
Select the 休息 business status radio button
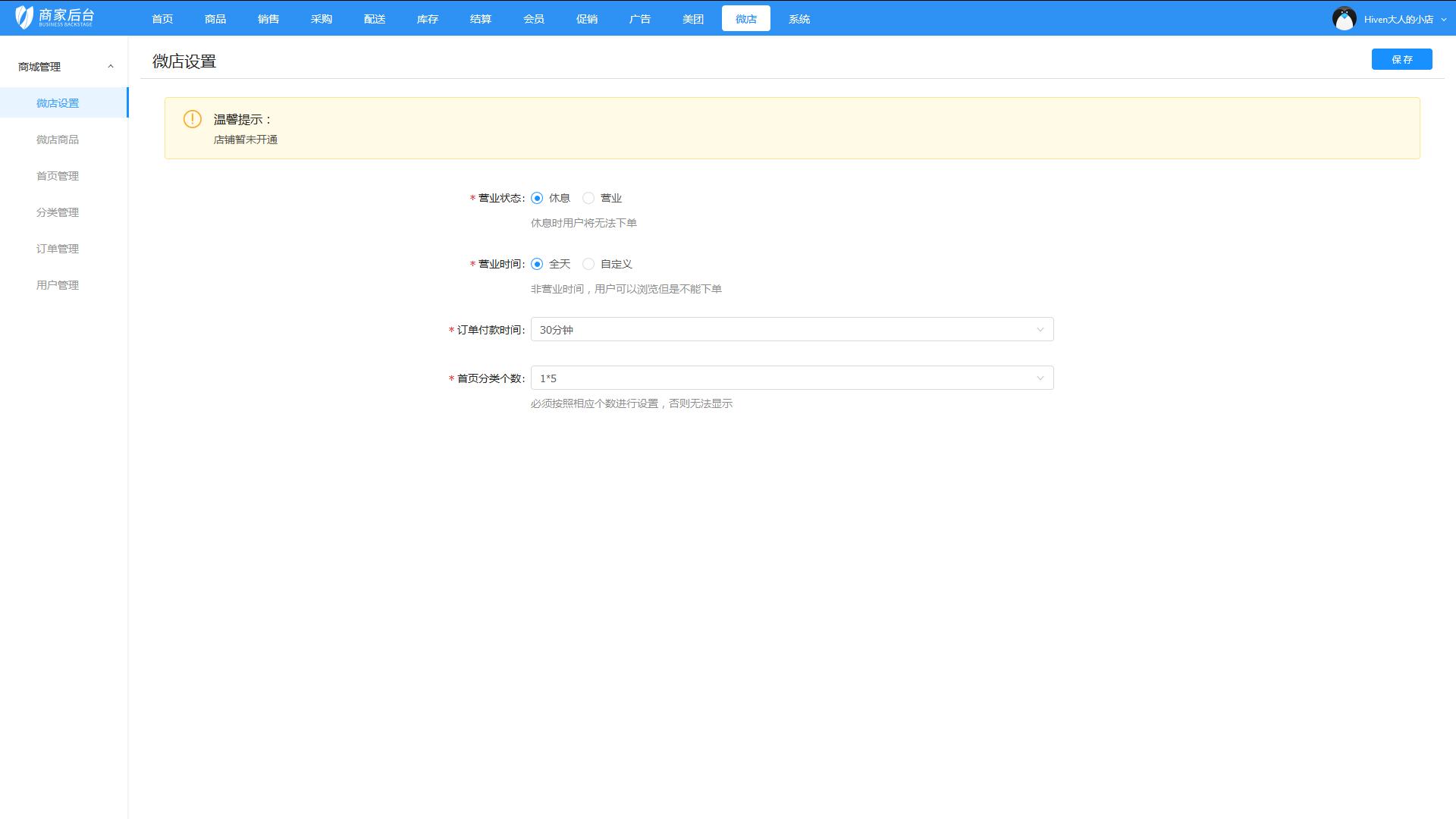click(536, 197)
